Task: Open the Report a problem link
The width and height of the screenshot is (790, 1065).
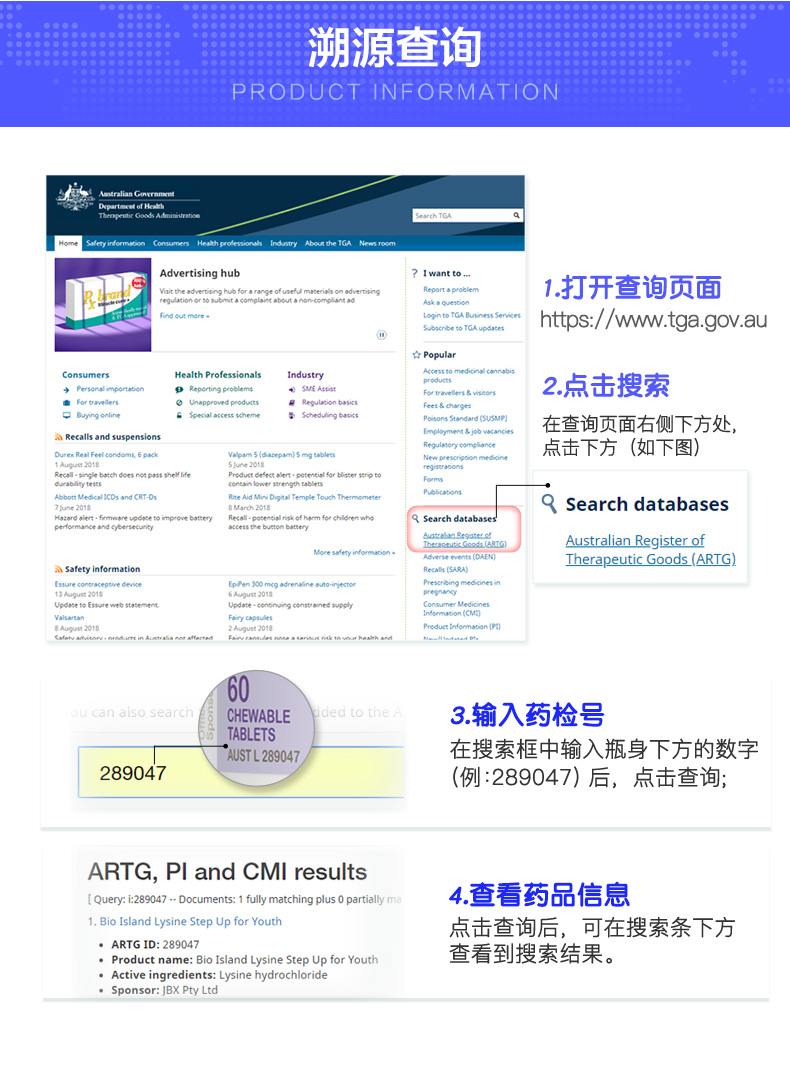Action: [451, 289]
